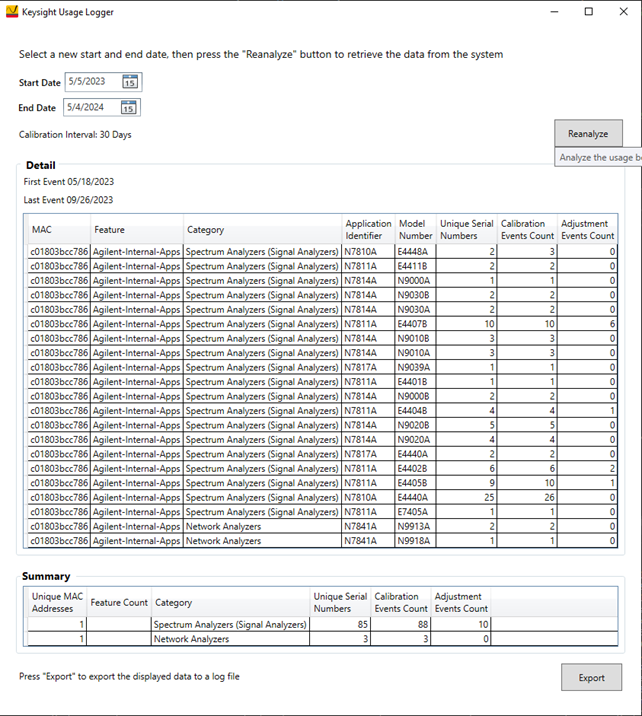The image size is (642, 716).
Task: Sort by Model Number column header
Action: click(415, 230)
